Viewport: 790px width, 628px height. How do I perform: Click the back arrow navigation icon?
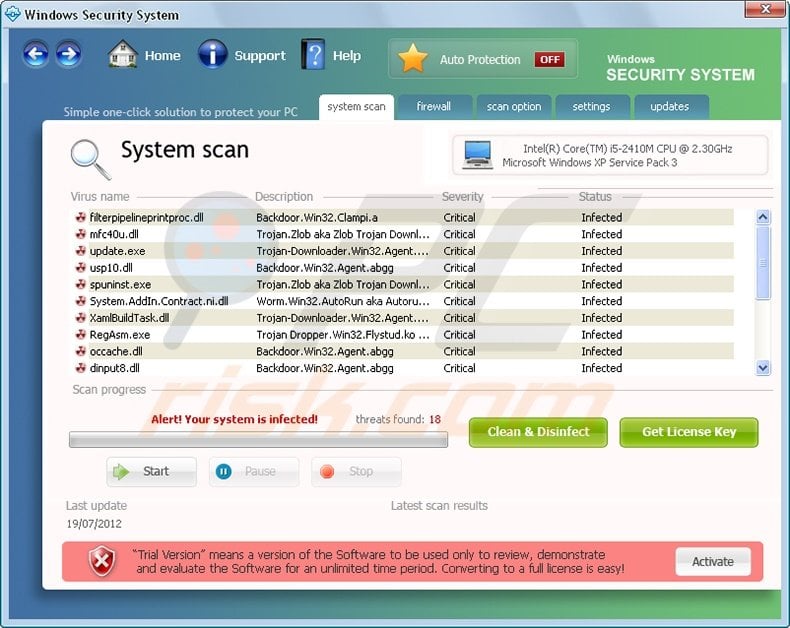[35, 53]
